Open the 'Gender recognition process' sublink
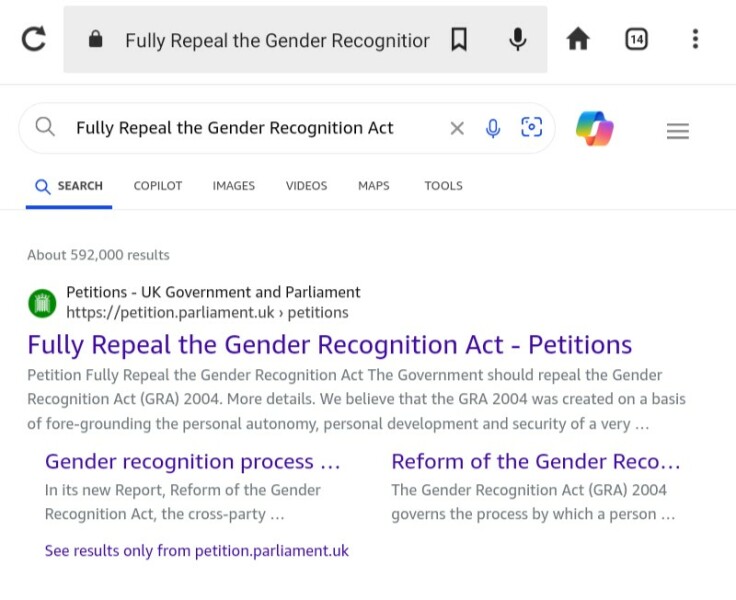The height and width of the screenshot is (600, 736). 193,462
